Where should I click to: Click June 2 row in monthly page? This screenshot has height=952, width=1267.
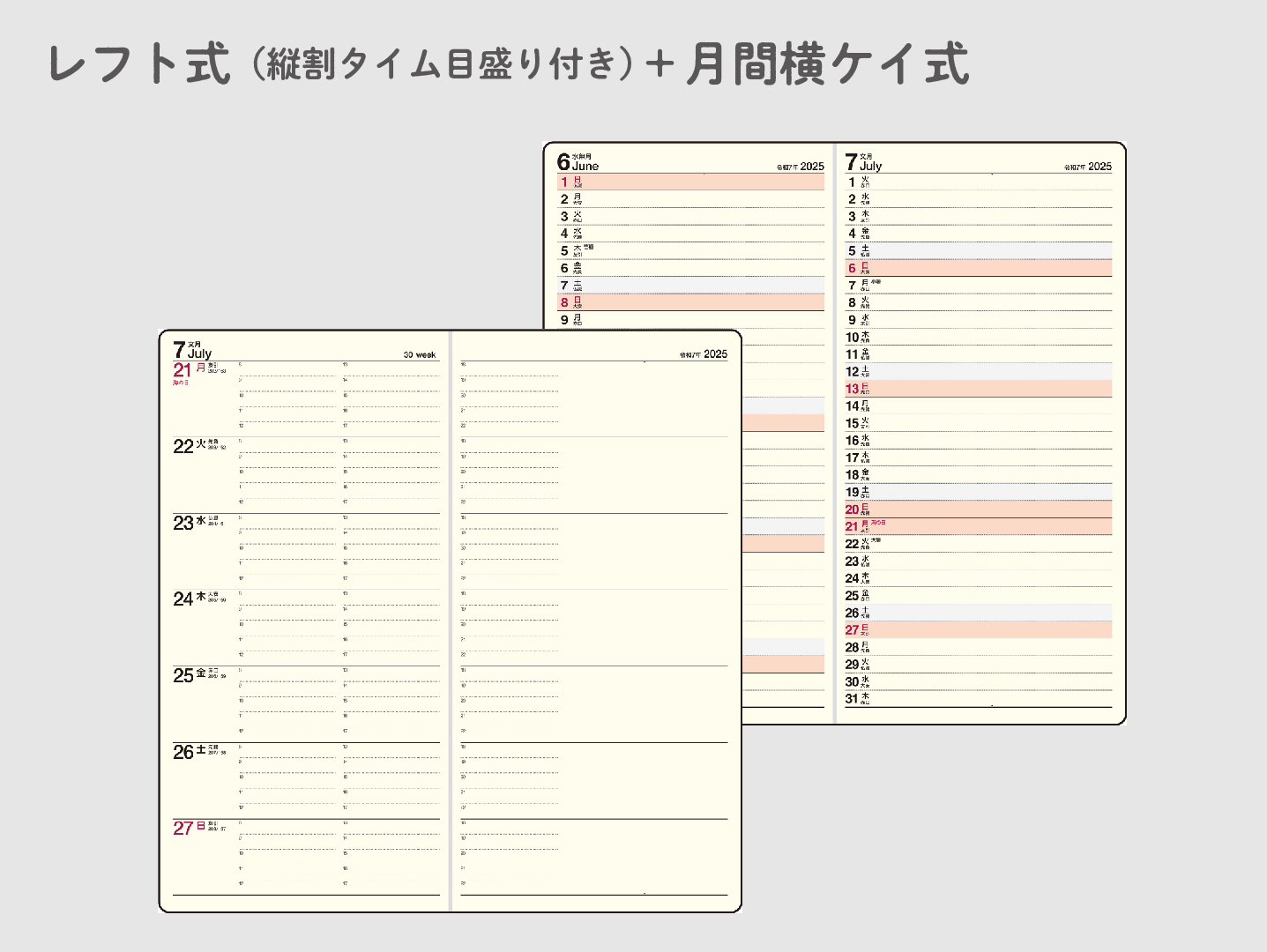(x=690, y=199)
